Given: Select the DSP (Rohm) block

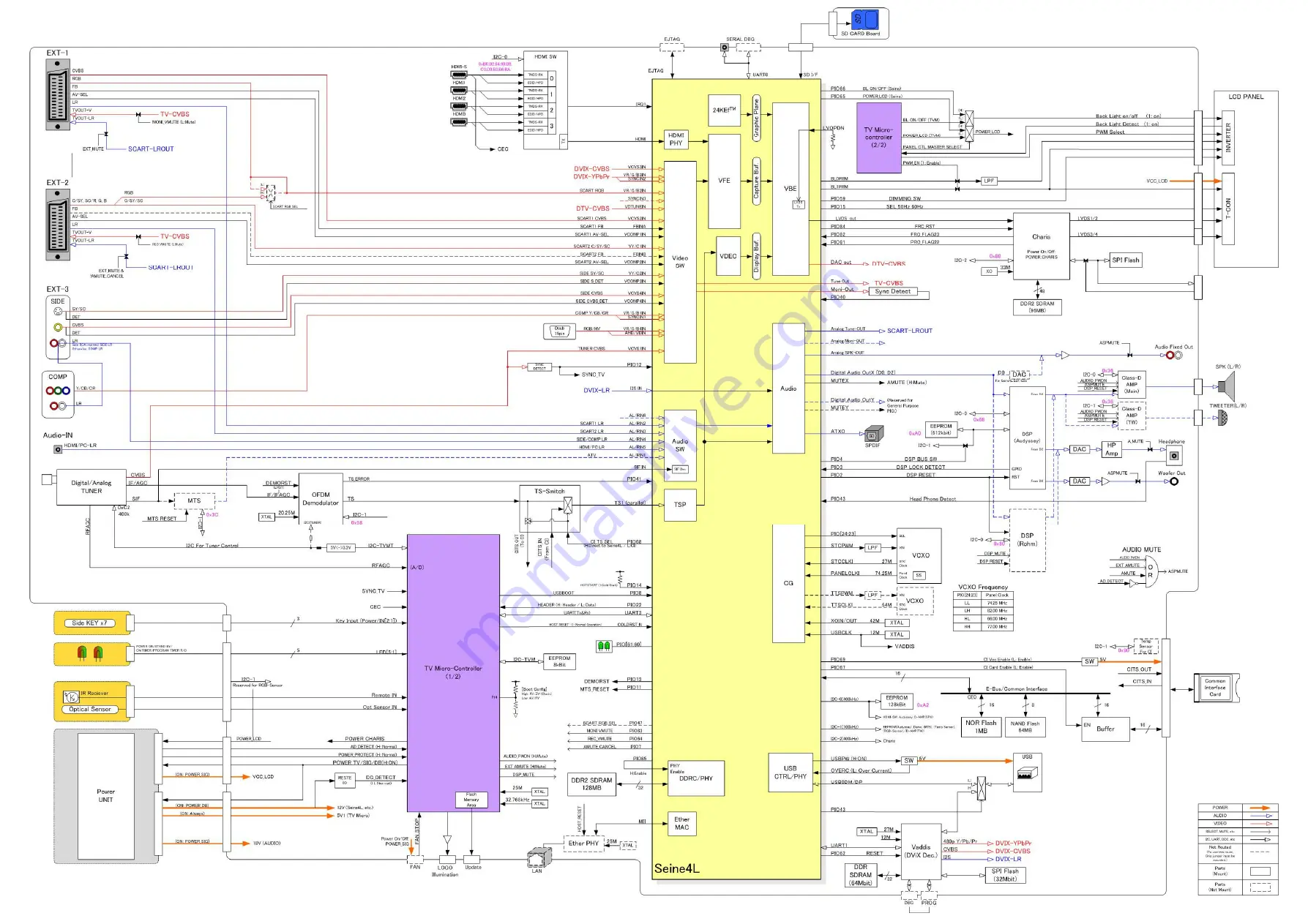Looking at the screenshot, I should click(1027, 540).
